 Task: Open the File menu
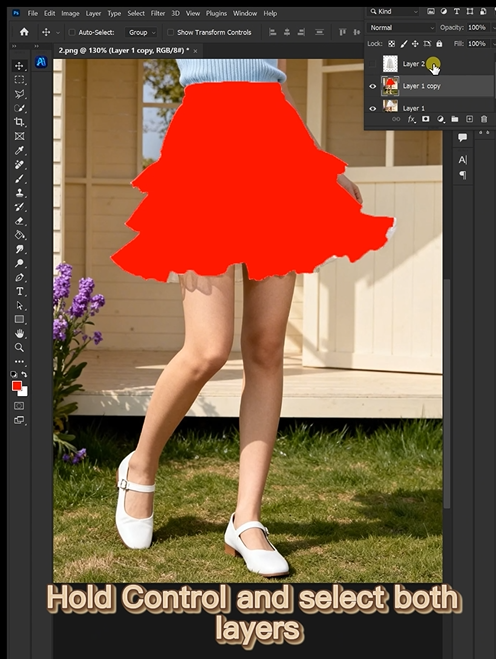click(x=32, y=13)
